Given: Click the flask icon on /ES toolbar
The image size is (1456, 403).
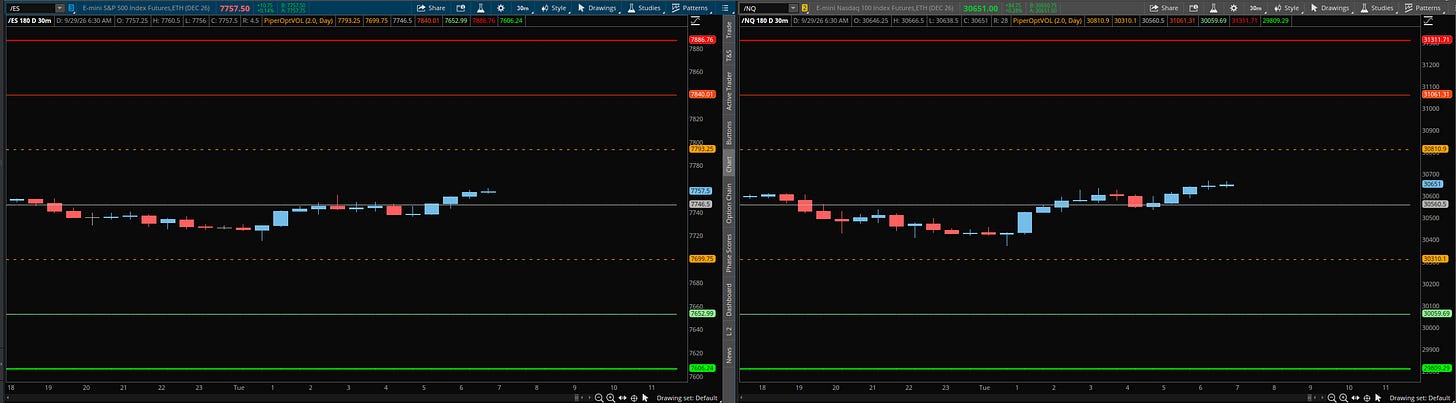Looking at the screenshot, I should 481,8.
